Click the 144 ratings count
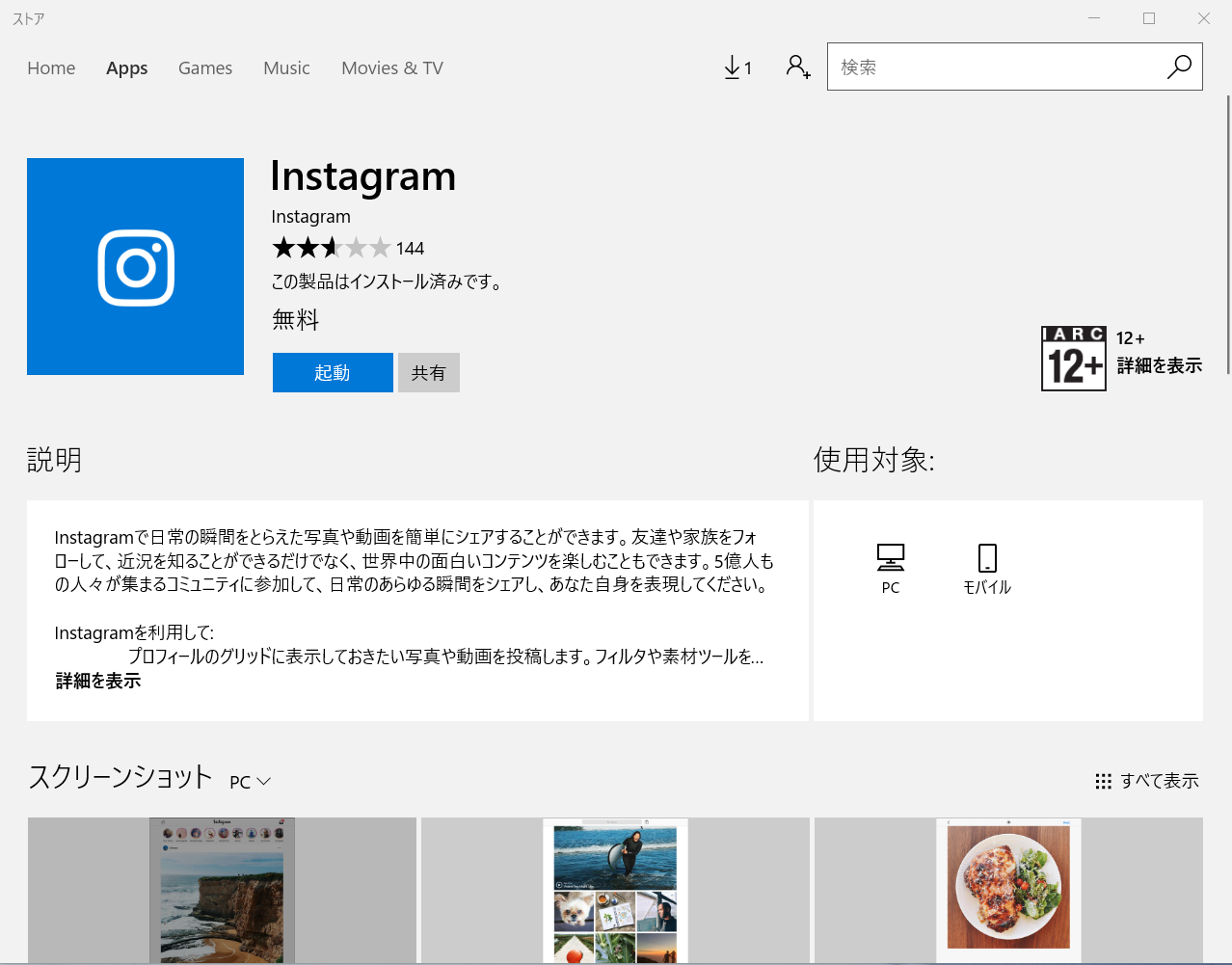The width and height of the screenshot is (1232, 965). click(x=410, y=249)
